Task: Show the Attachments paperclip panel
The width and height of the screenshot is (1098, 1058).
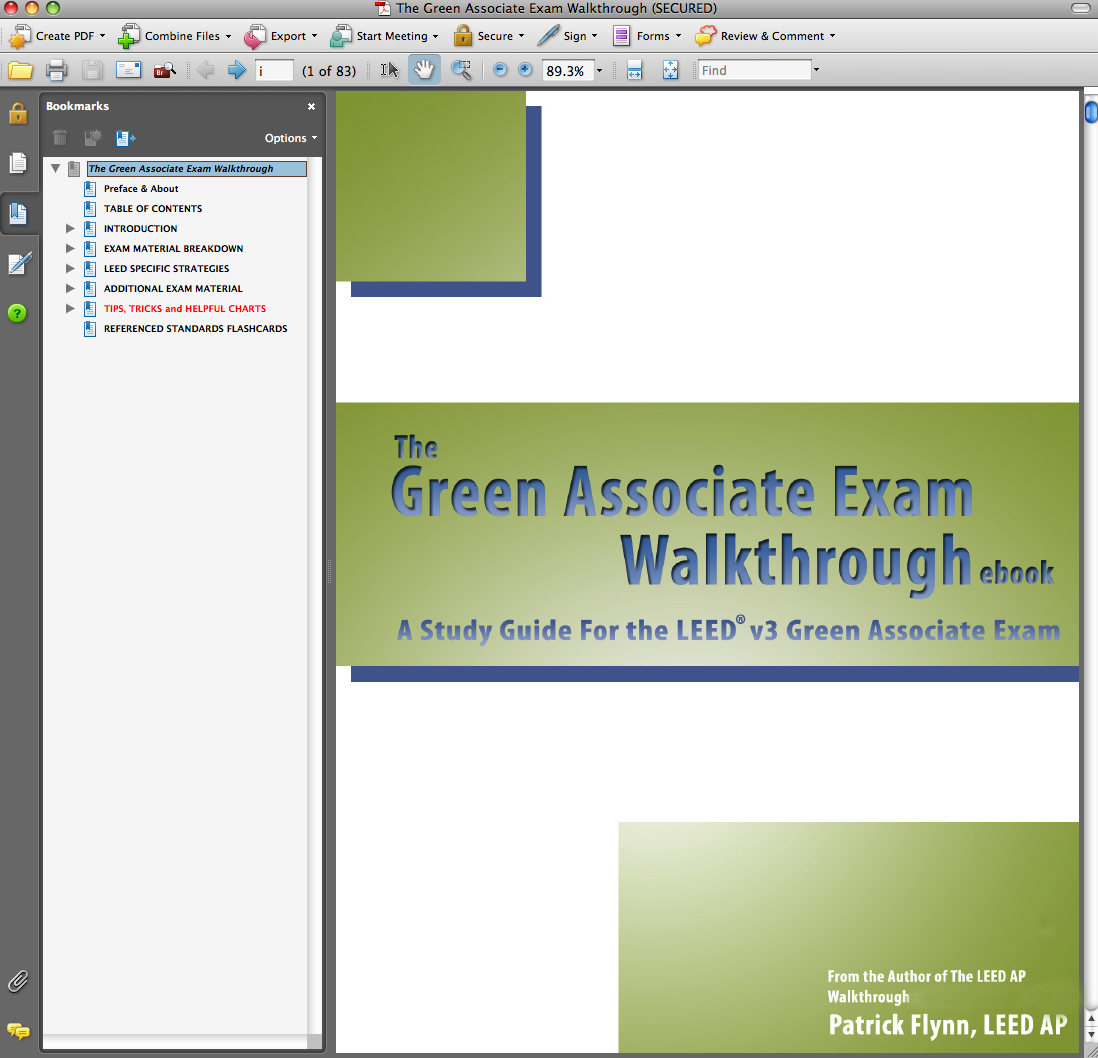Action: 18,982
